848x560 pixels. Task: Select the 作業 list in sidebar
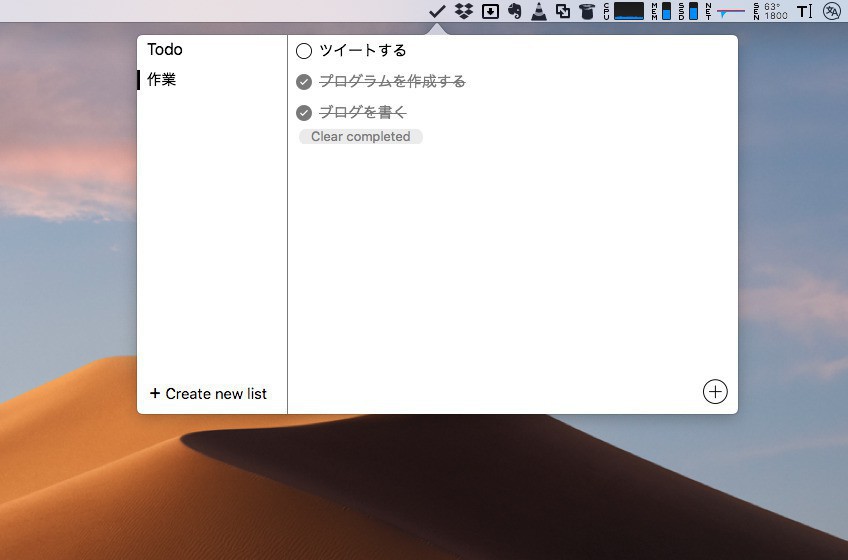(x=162, y=80)
